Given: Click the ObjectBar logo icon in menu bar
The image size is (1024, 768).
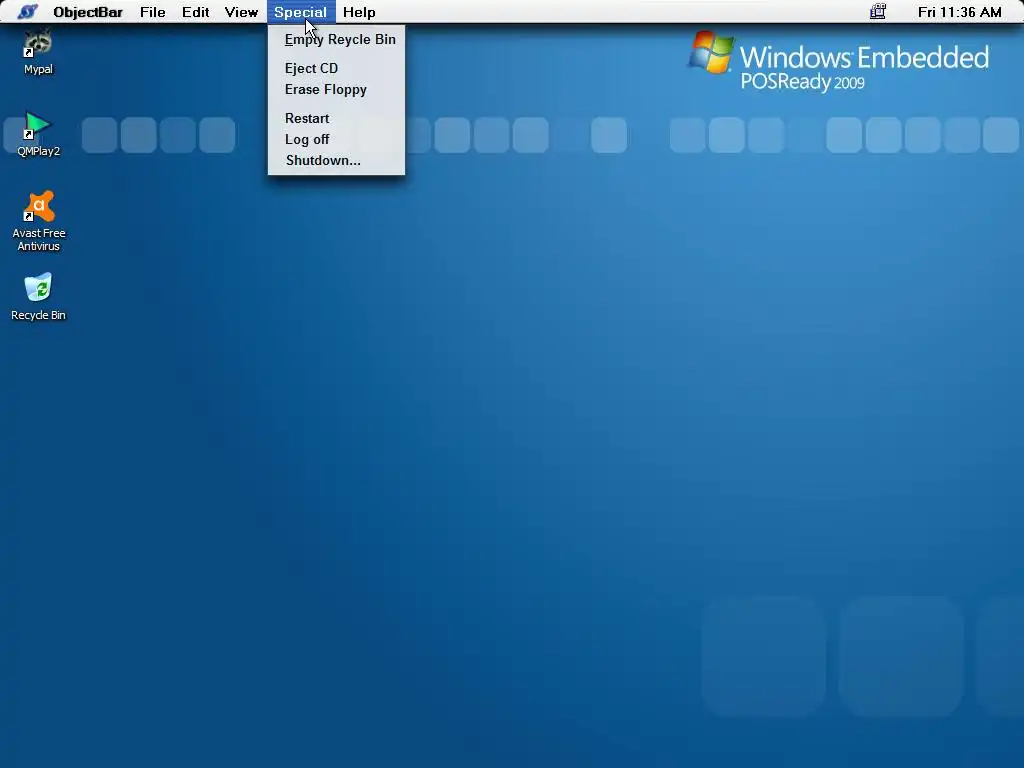Looking at the screenshot, I should 27,12.
